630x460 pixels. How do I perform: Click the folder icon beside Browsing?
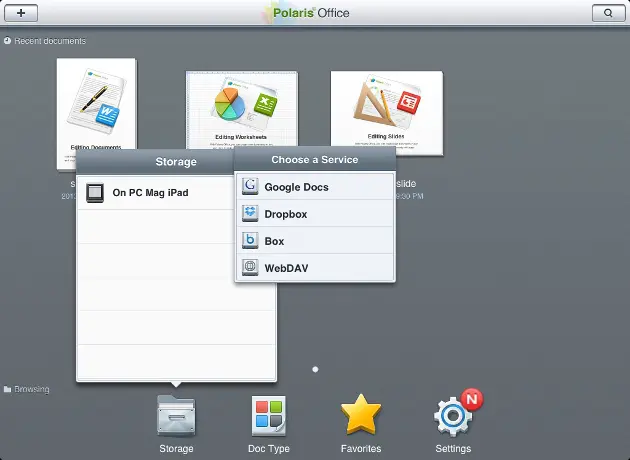[7, 389]
